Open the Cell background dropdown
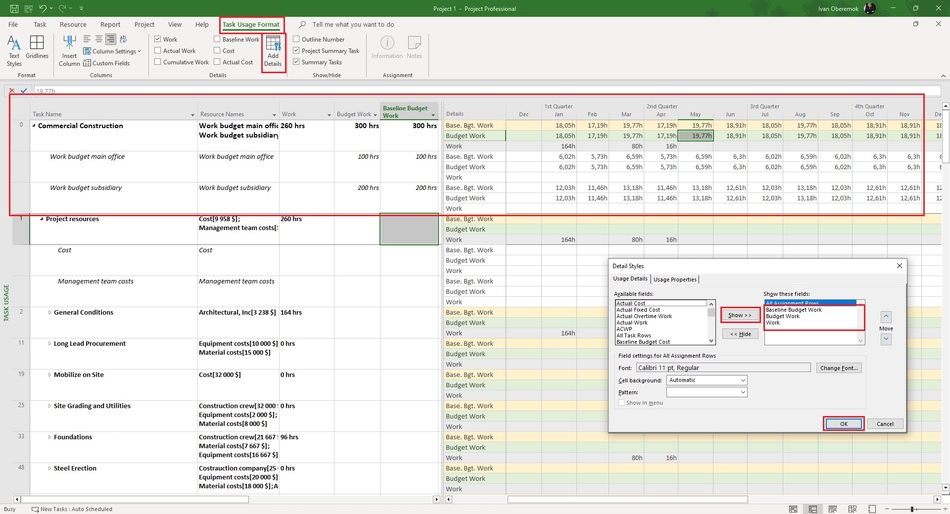The image size is (950, 514). point(707,380)
